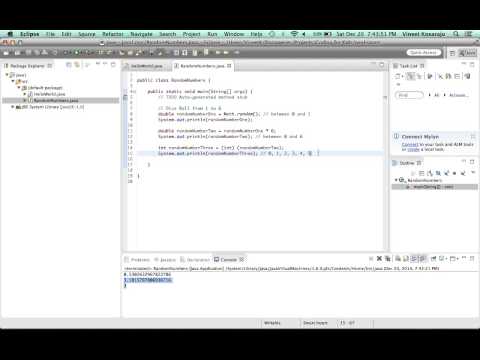Expand HelloWorld.java in the tree
Screen dimensions: 480x360
coord(25,94)
